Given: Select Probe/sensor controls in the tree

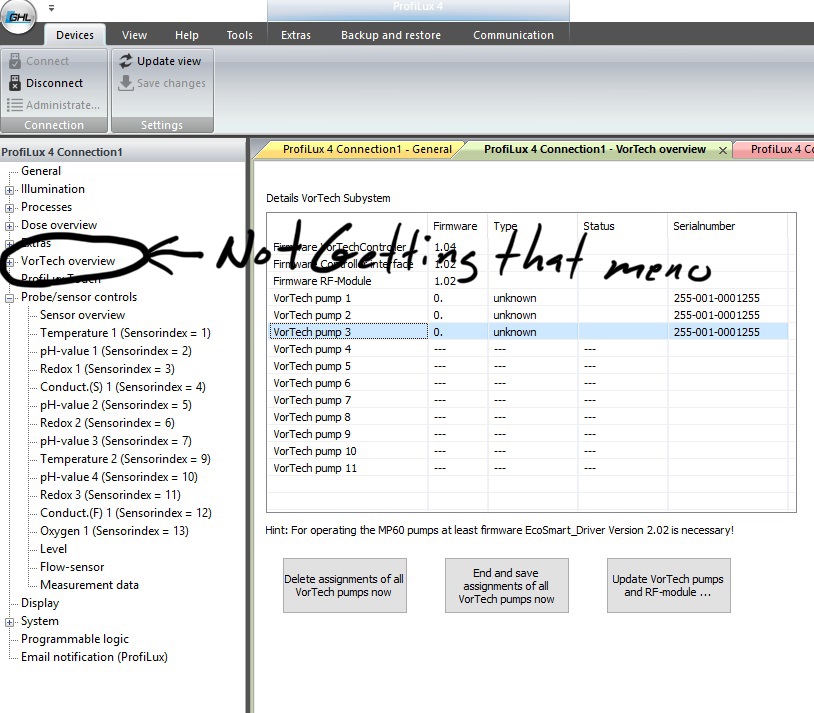Looking at the screenshot, I should (79, 297).
